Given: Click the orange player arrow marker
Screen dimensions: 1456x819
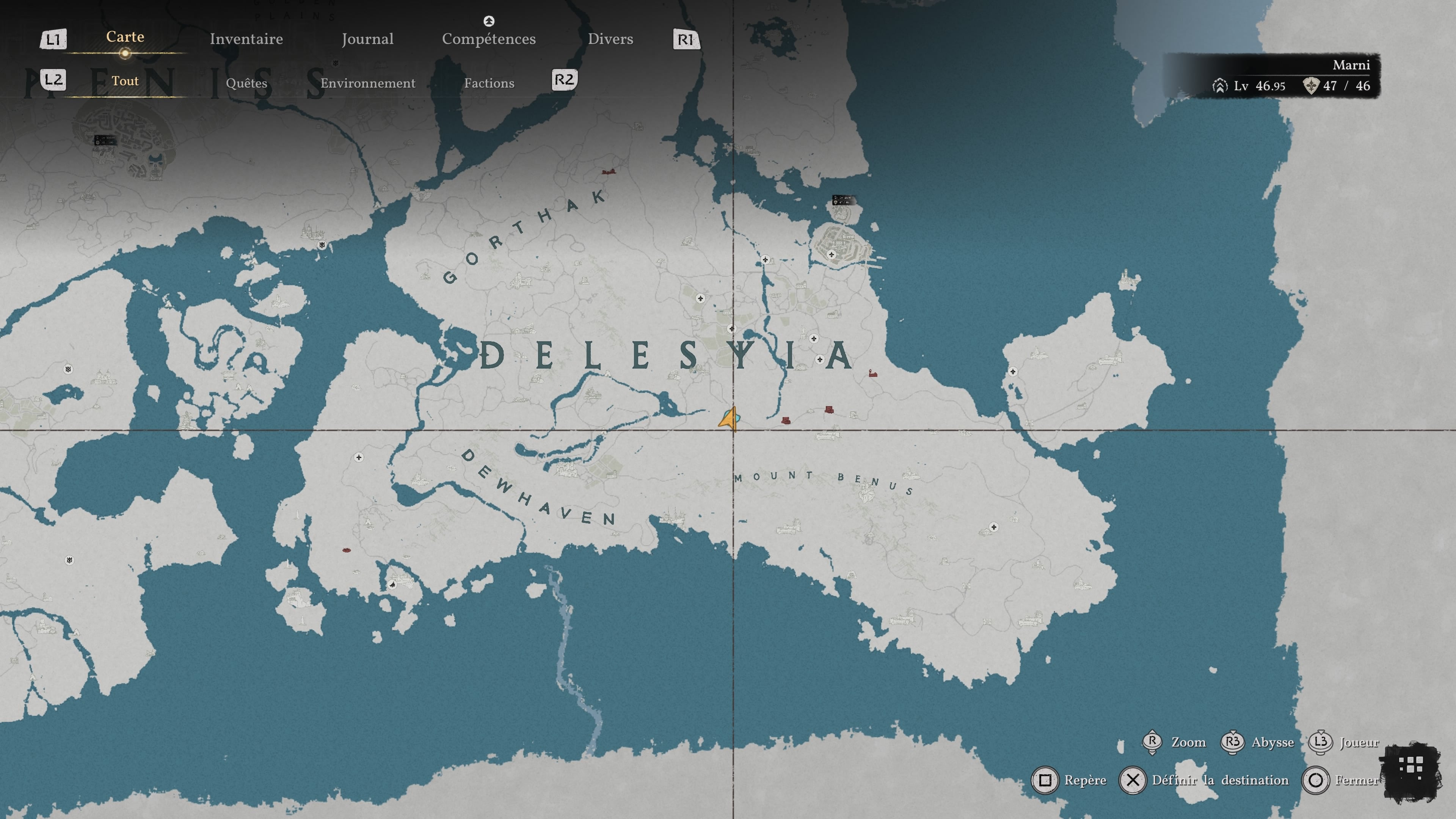Looking at the screenshot, I should (x=728, y=419).
